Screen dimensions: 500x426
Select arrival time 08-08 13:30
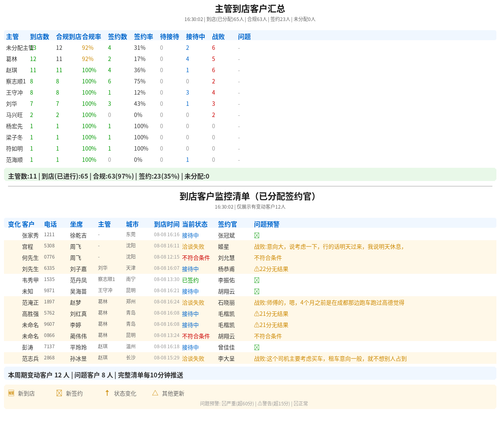[x=167, y=279]
